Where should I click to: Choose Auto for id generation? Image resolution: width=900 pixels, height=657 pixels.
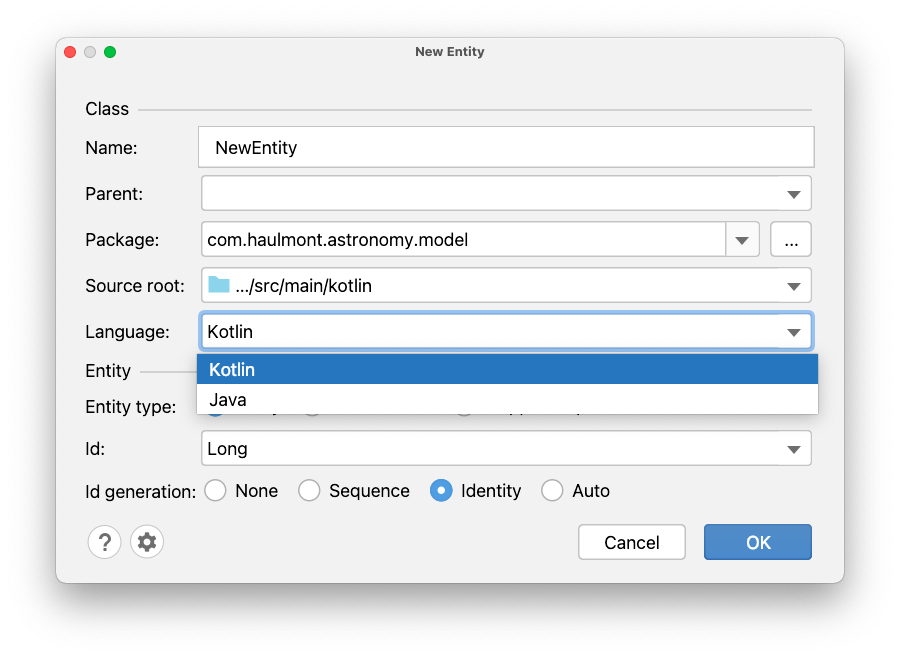(552, 490)
